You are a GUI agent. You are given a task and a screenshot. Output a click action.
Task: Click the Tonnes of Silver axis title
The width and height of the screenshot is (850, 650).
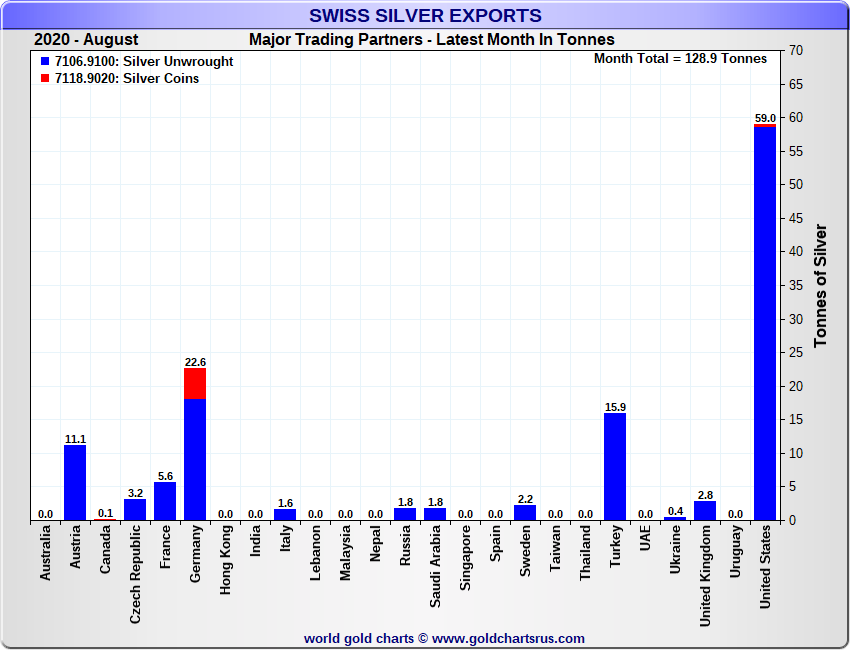click(x=820, y=285)
